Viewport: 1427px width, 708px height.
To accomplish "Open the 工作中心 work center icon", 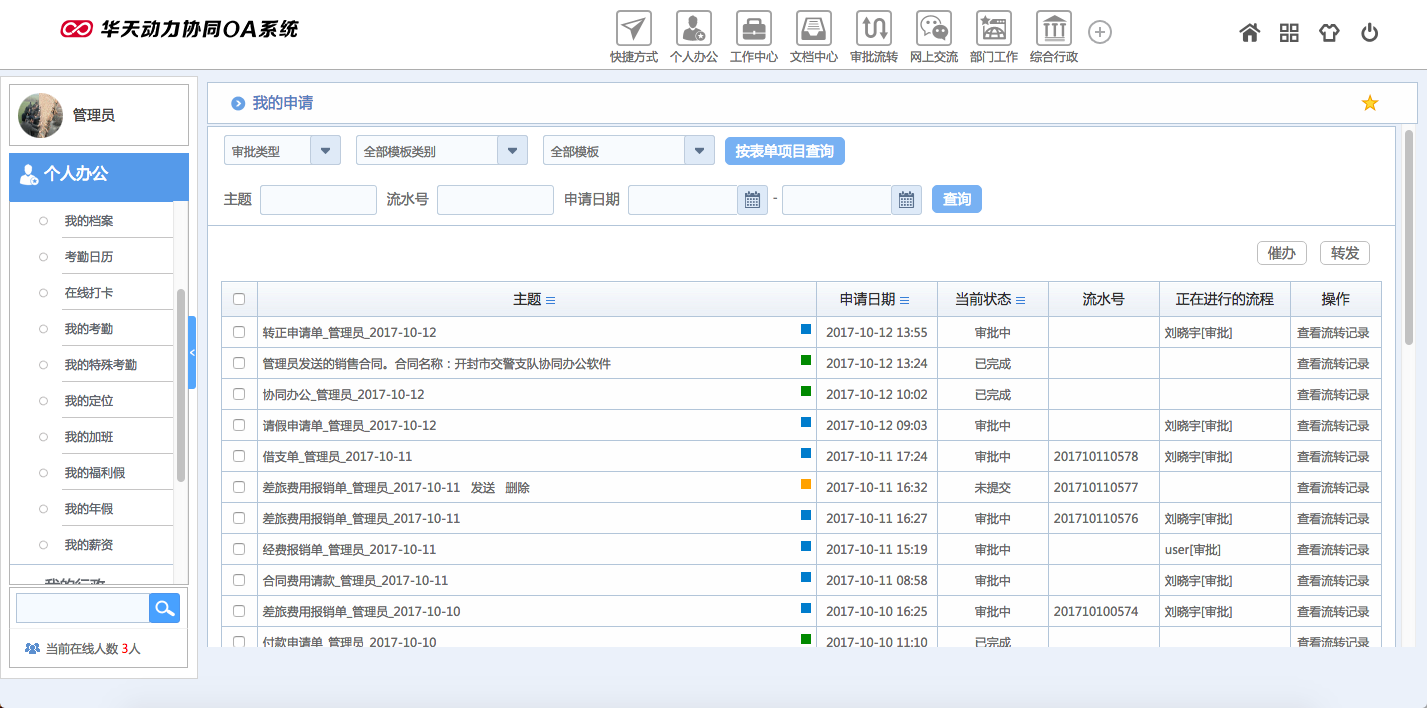I will click(x=753, y=28).
